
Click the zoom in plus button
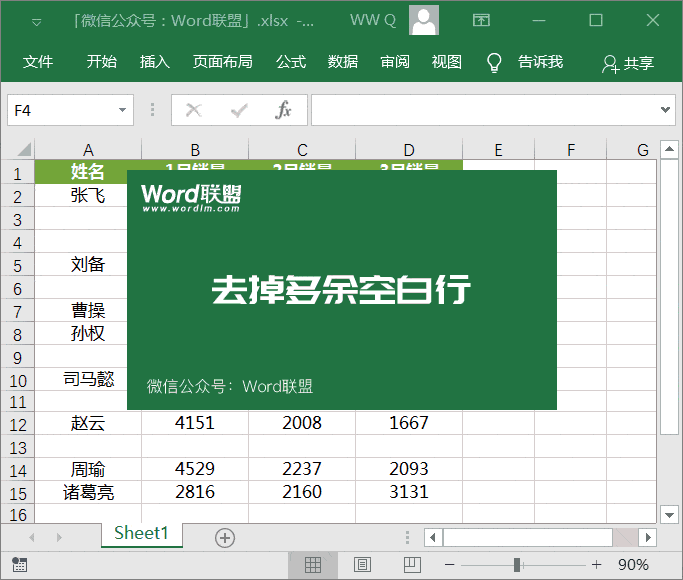pos(597,565)
